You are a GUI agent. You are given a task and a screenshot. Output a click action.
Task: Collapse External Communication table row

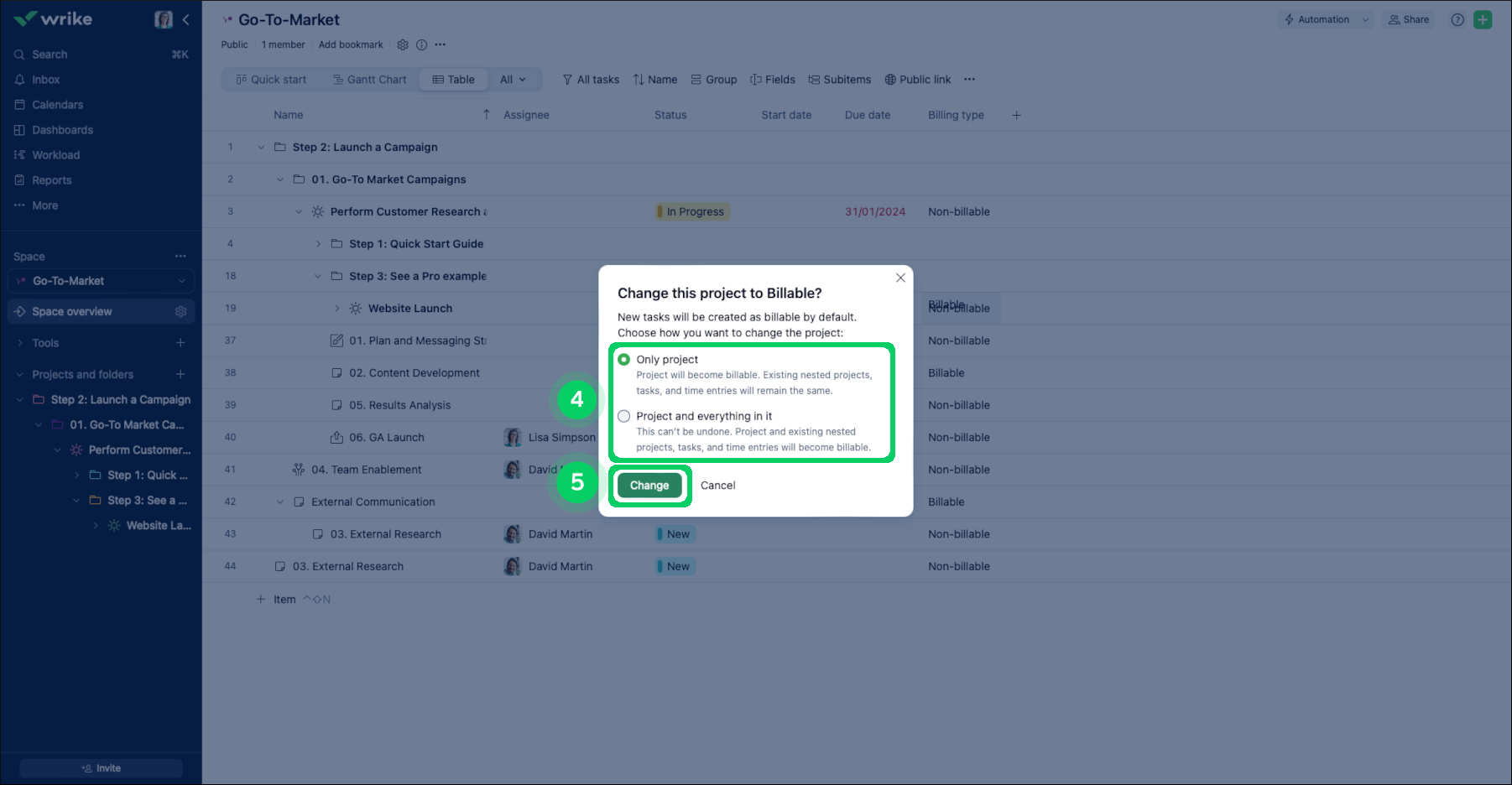[x=280, y=502]
